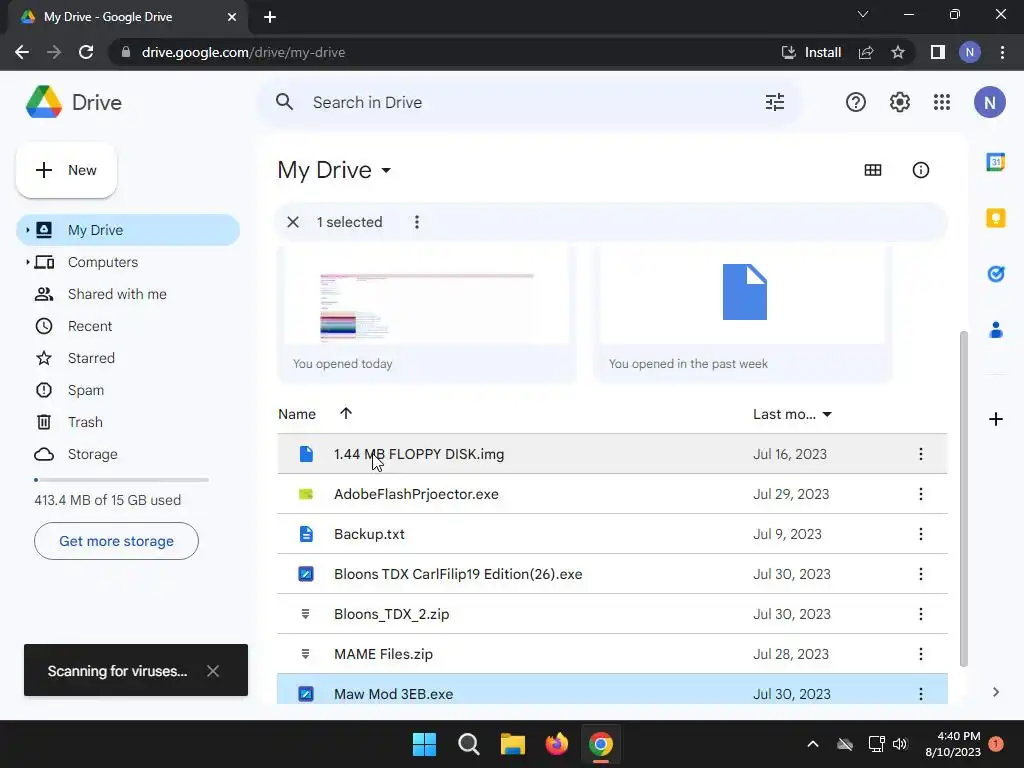Dismiss the 'Scanning for viruses' notification

[x=212, y=671]
